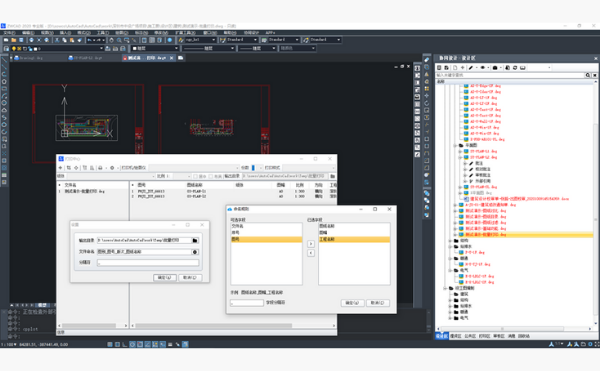
Task: Open the text style Standard dropdown
Action: 240,40
